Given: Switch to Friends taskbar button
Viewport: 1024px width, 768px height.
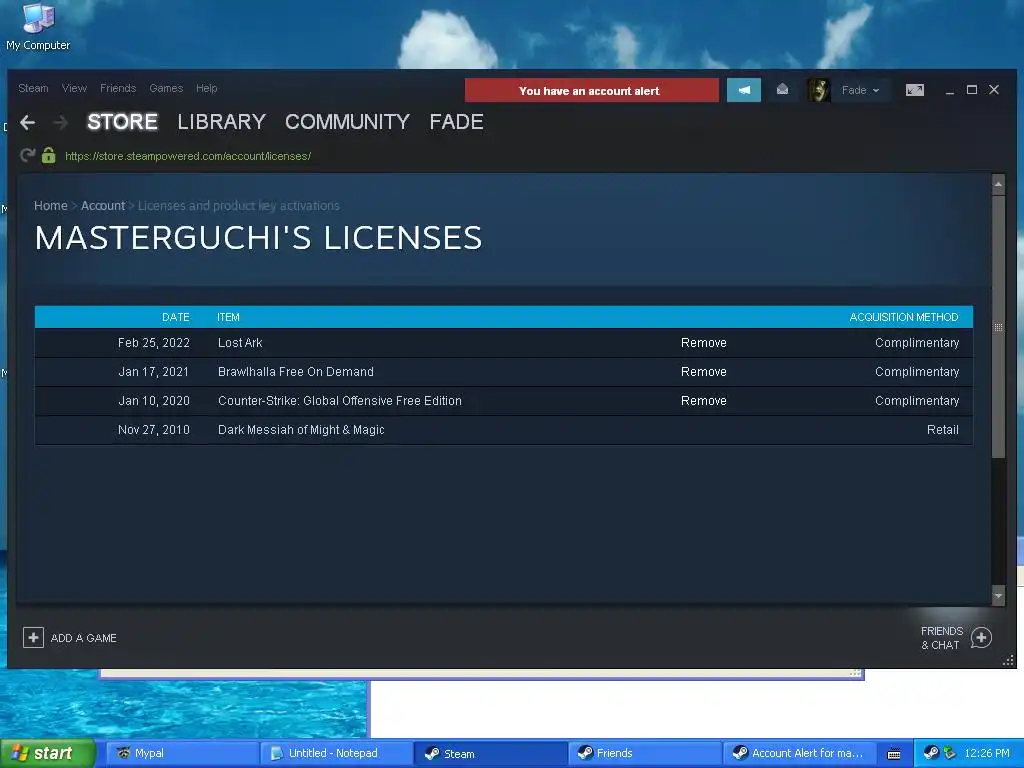Looking at the screenshot, I should (645, 753).
